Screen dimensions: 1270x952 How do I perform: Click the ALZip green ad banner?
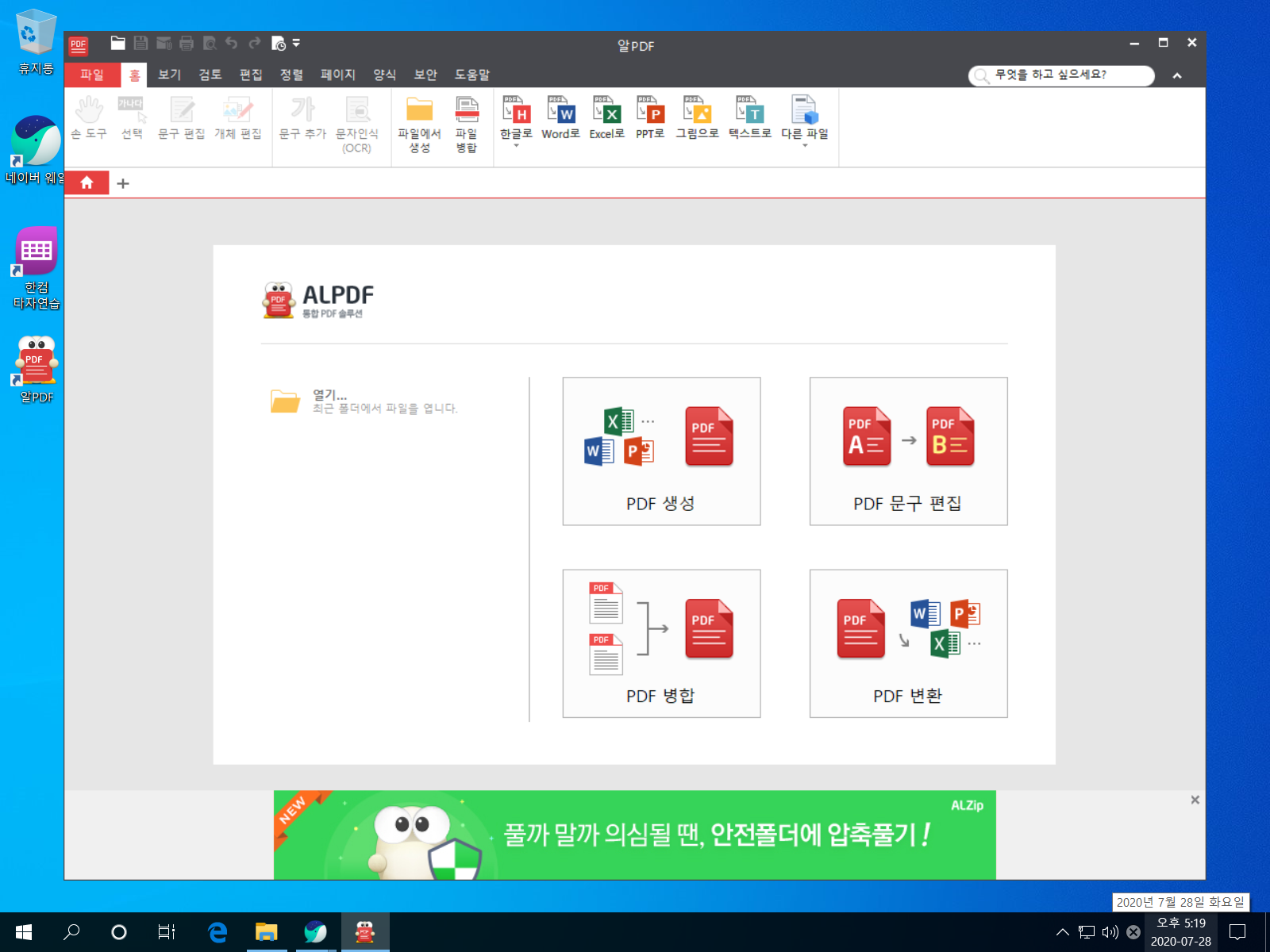pyautogui.click(x=635, y=835)
